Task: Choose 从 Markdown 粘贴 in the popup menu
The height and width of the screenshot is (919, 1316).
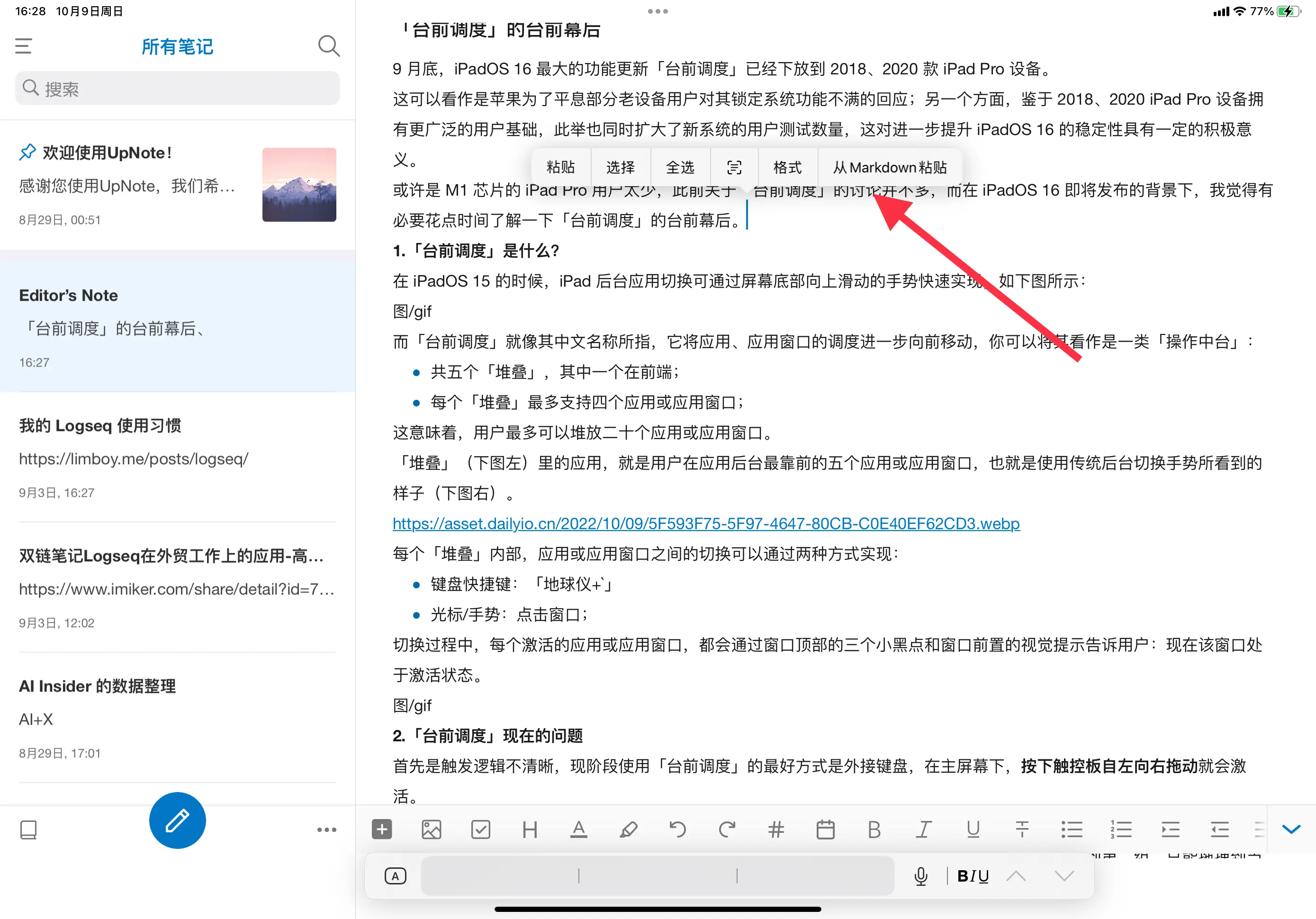Action: click(x=890, y=167)
